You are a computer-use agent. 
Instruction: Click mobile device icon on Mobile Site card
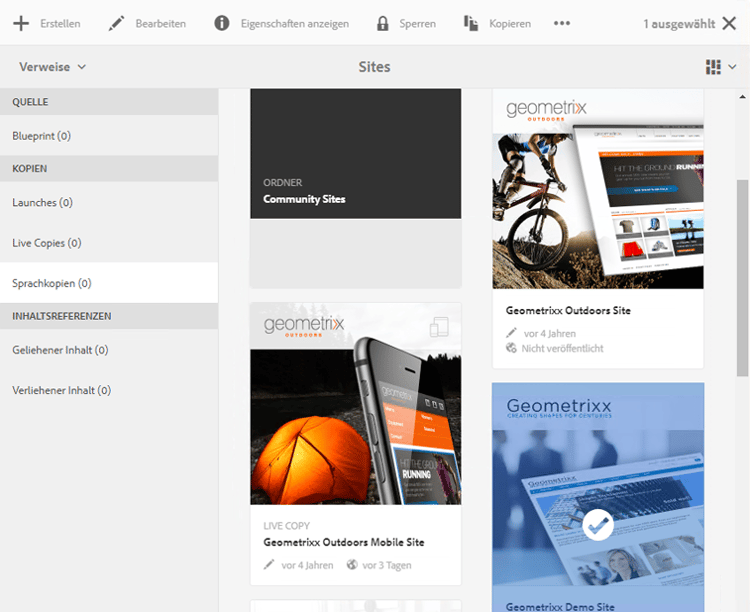(439, 327)
